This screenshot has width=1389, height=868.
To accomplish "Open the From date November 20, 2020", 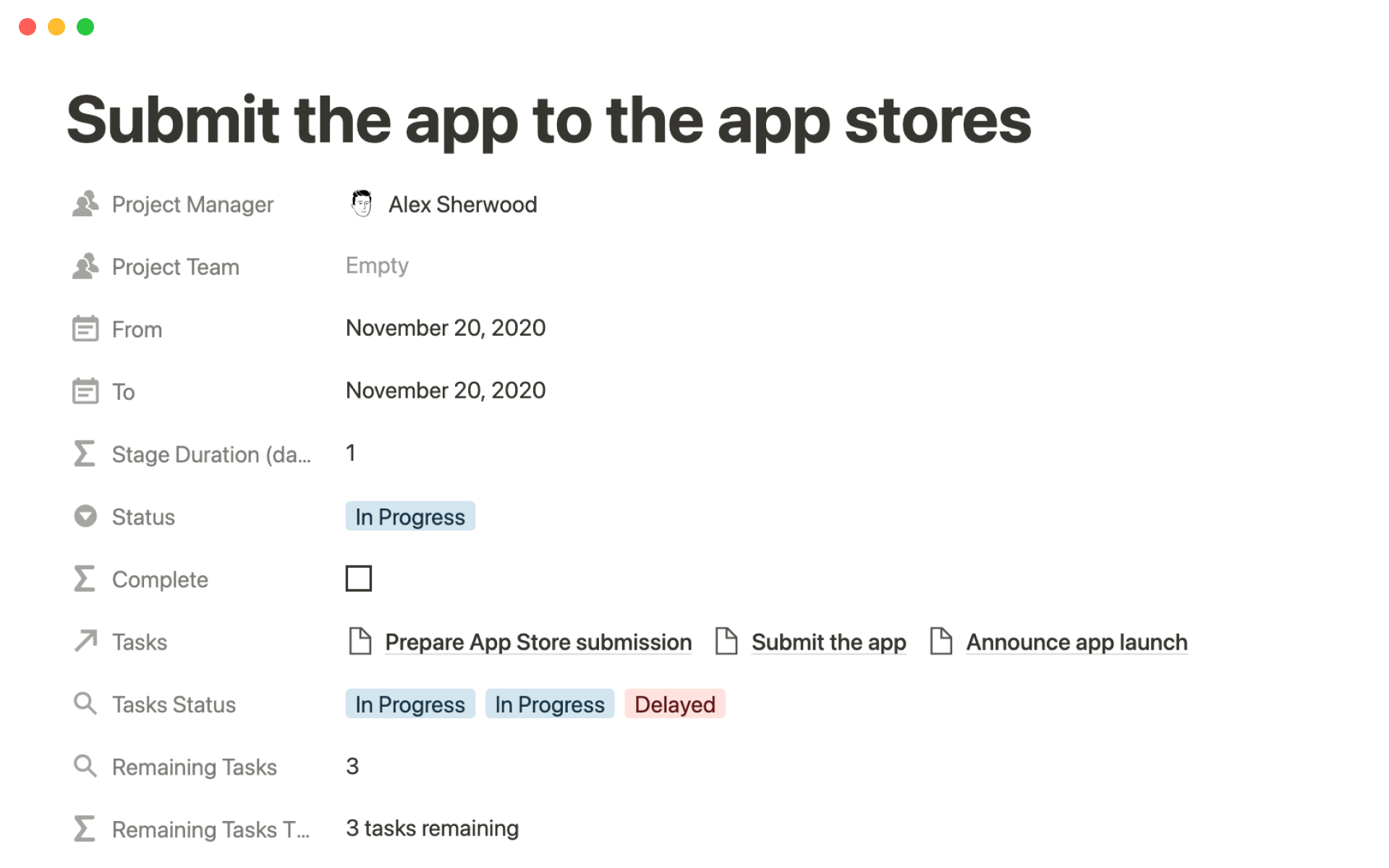I will point(446,328).
